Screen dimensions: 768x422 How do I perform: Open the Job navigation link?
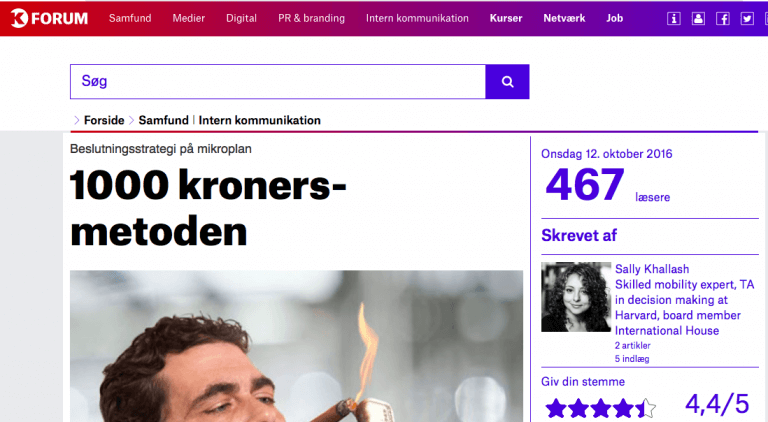615,18
